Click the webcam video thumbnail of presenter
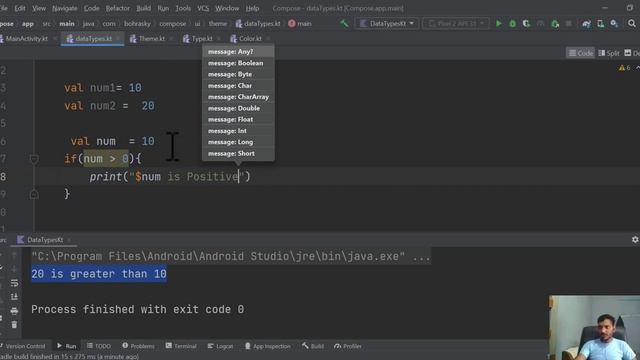This screenshot has width=640, height=360. pyautogui.click(x=594, y=328)
